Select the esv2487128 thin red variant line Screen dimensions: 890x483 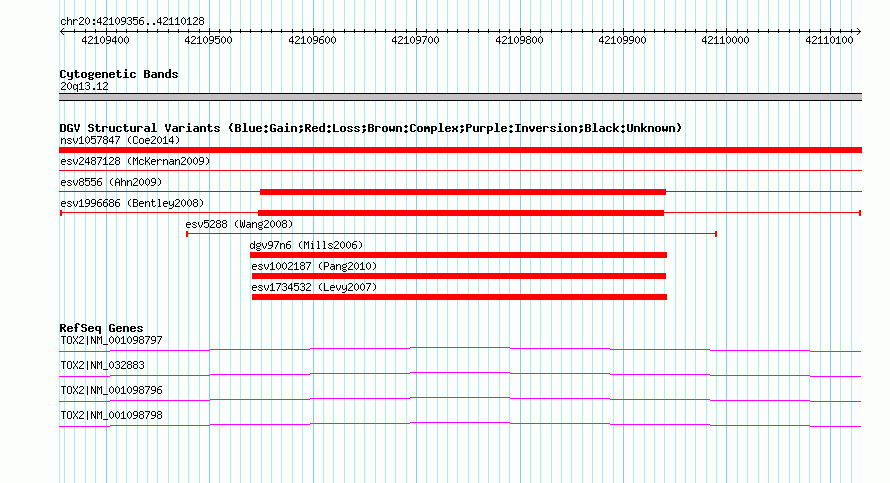(x=460, y=170)
